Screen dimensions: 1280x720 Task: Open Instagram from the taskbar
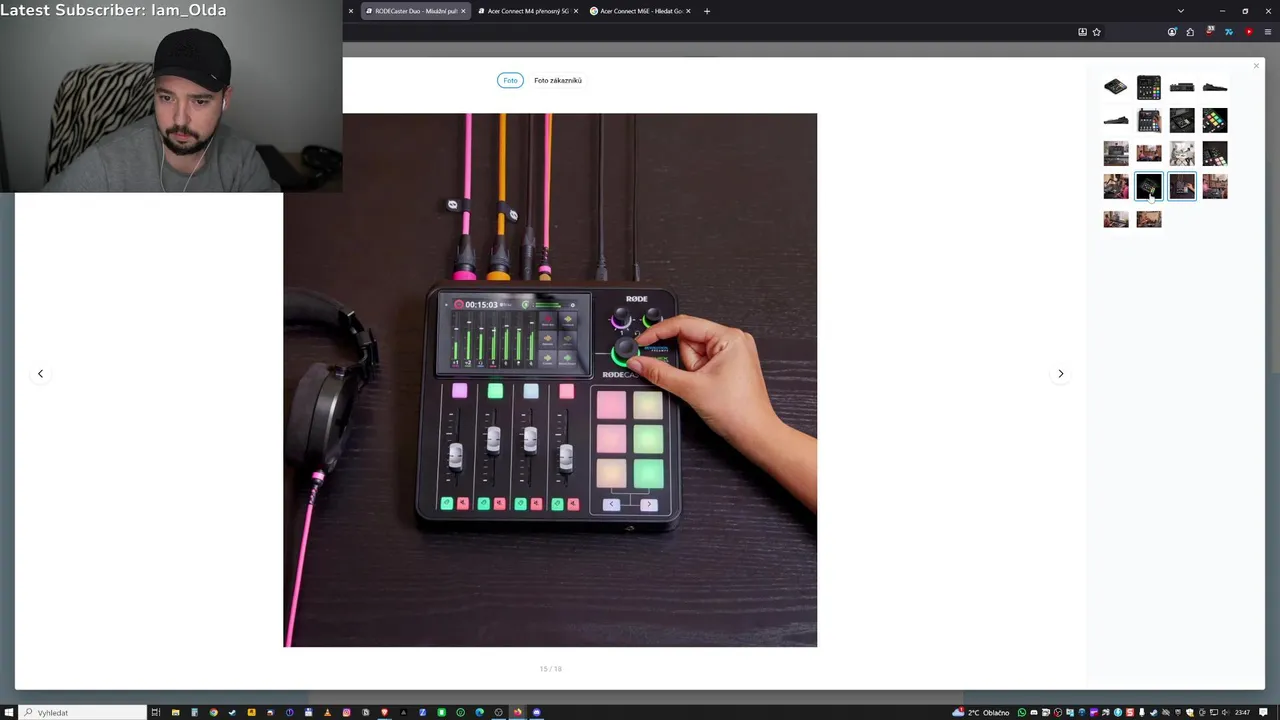click(x=346, y=712)
